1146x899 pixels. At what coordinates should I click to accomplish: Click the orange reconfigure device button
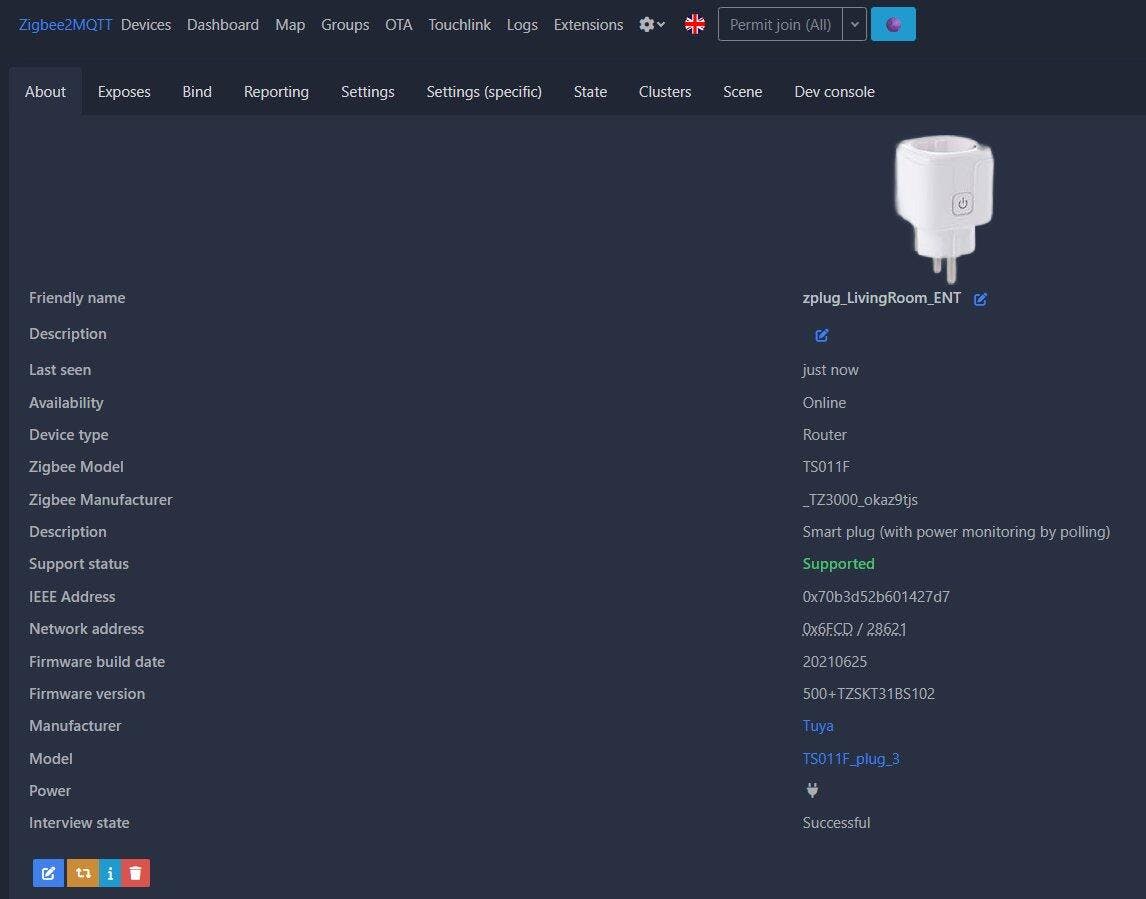tap(82, 873)
